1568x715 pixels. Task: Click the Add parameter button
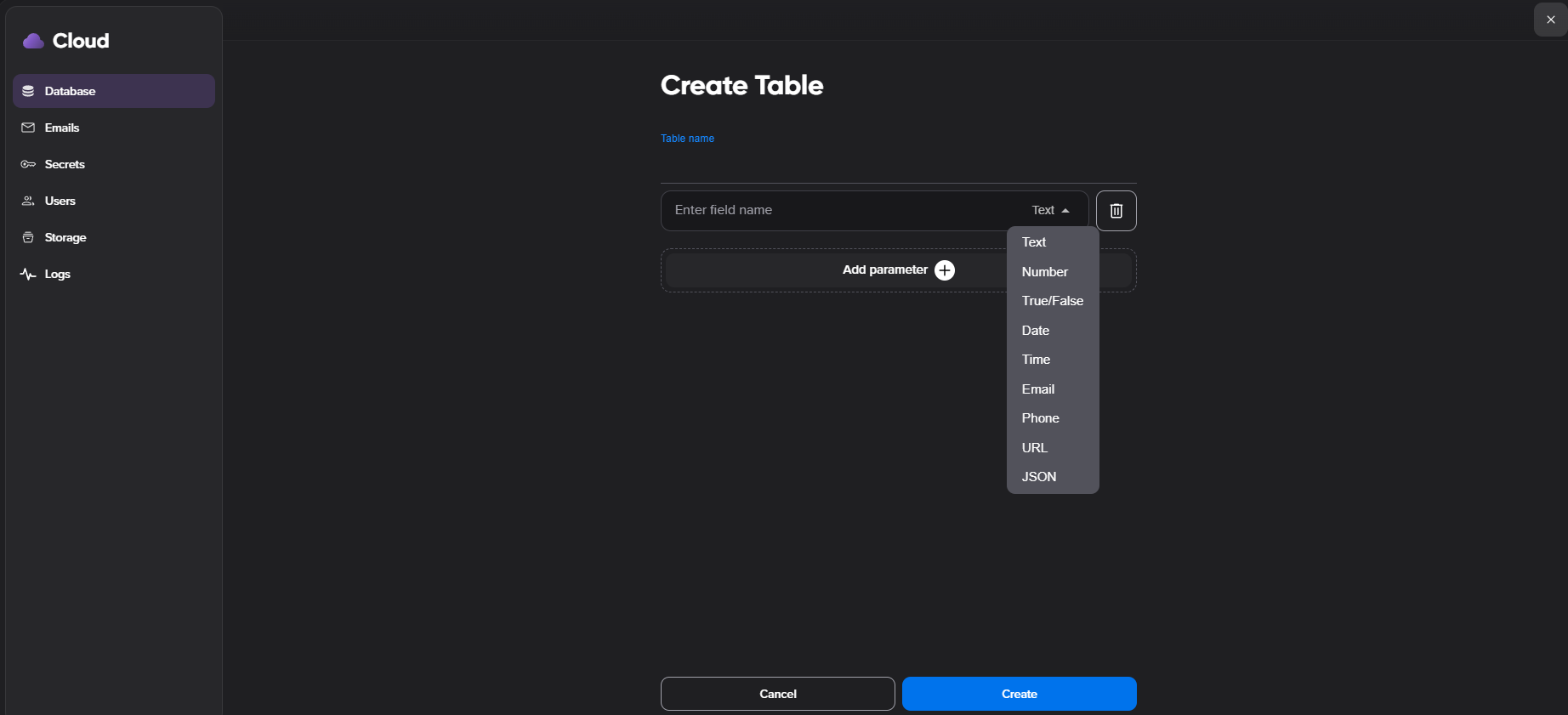pos(898,270)
